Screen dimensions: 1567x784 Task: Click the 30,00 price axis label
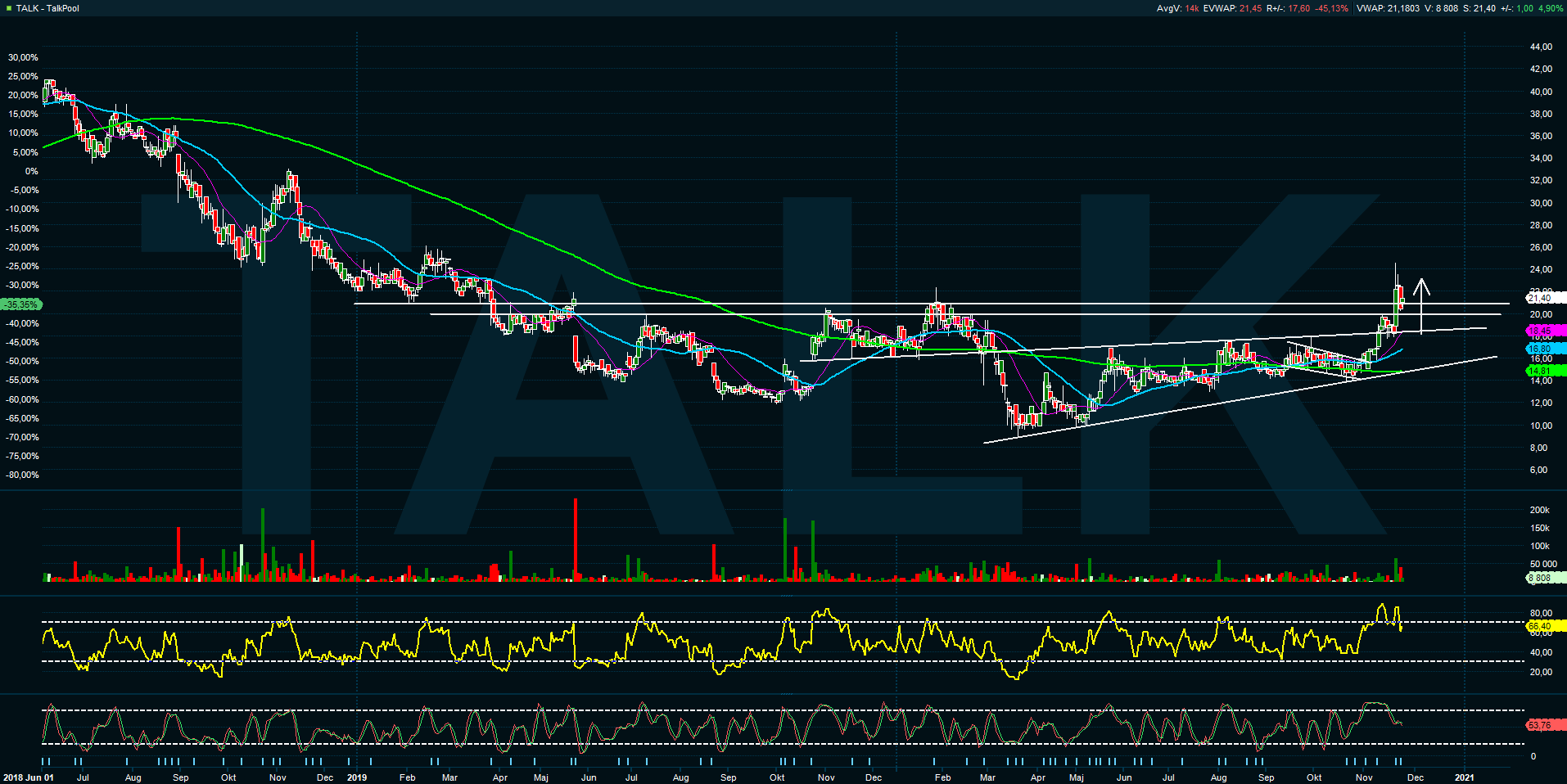pos(1541,203)
